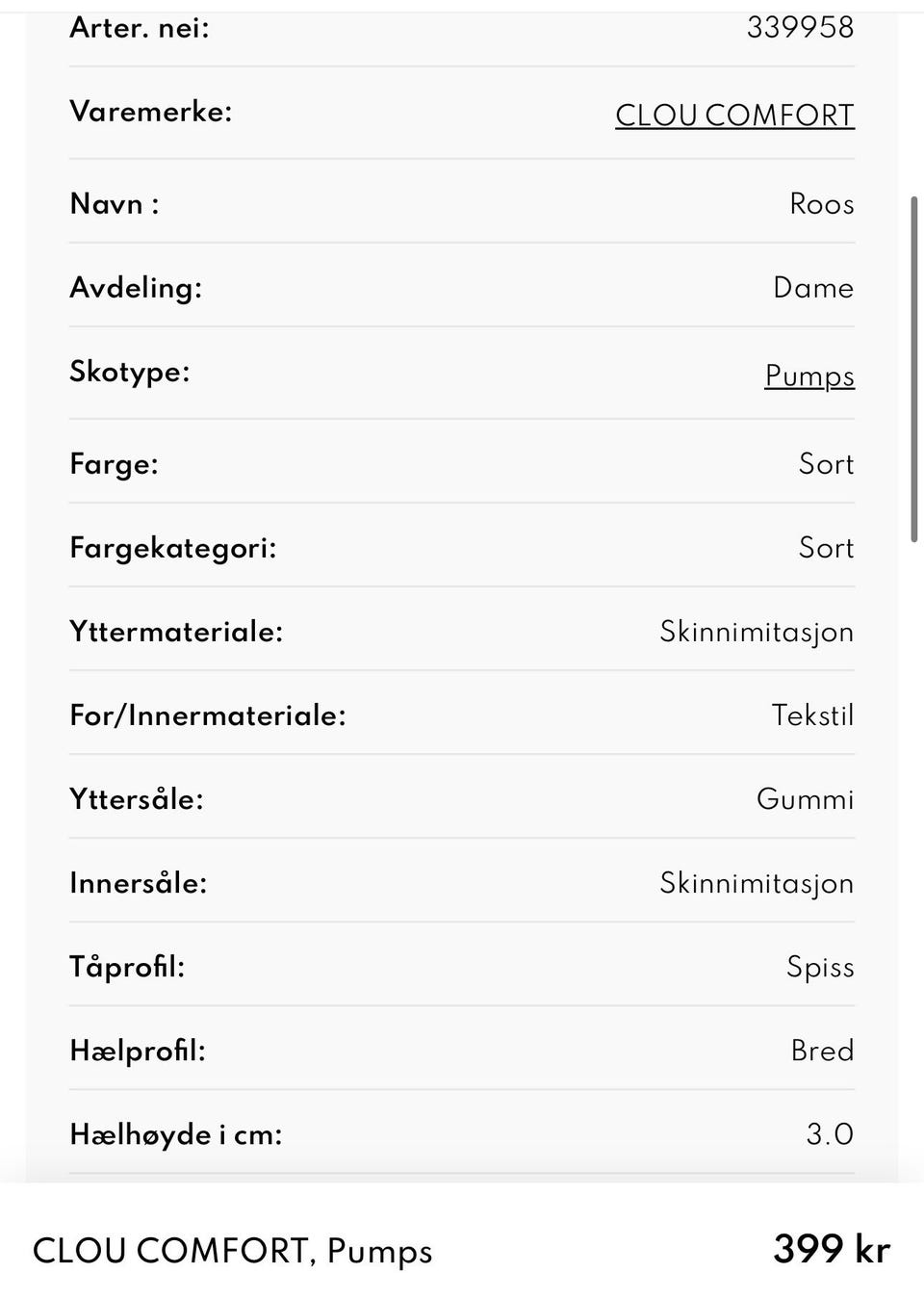The width and height of the screenshot is (924, 1299).
Task: Click the product name value Roos
Action: [x=821, y=204]
